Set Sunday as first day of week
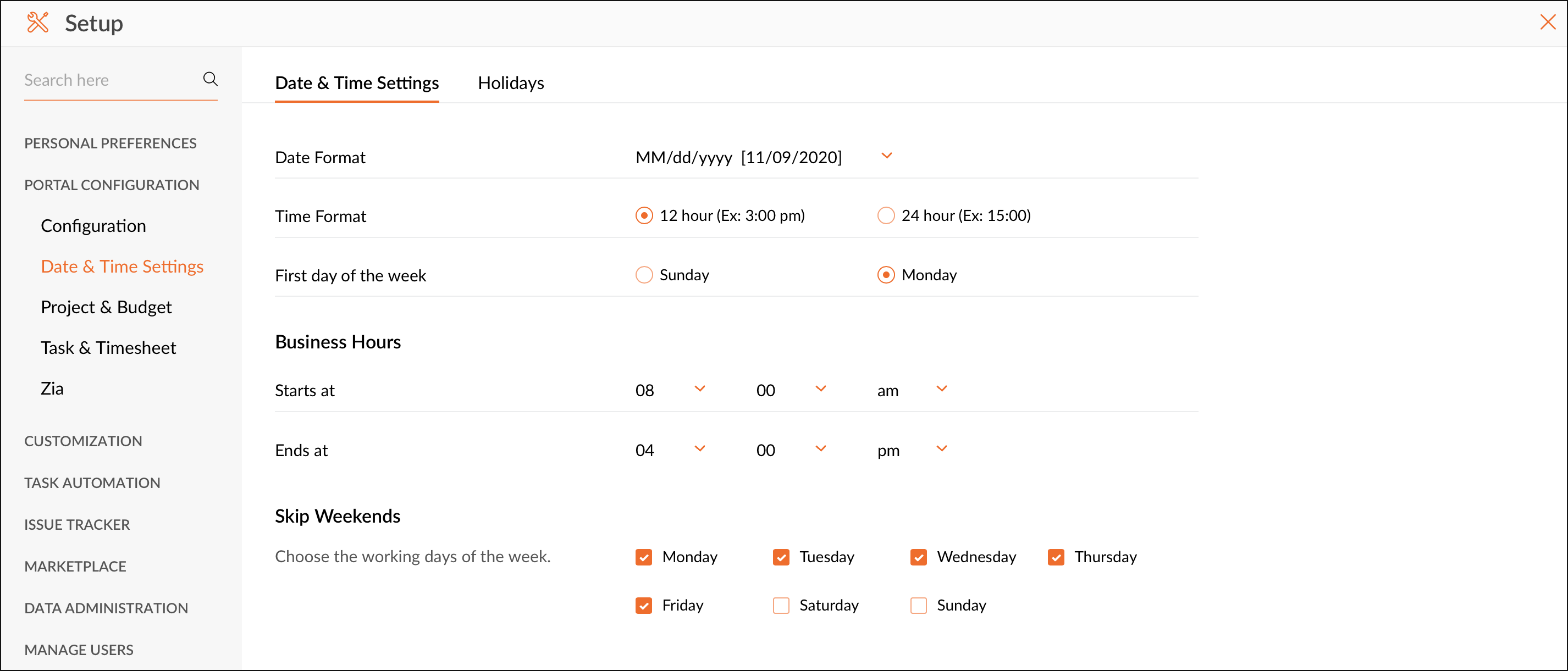Viewport: 1568px width, 671px height. tap(644, 275)
